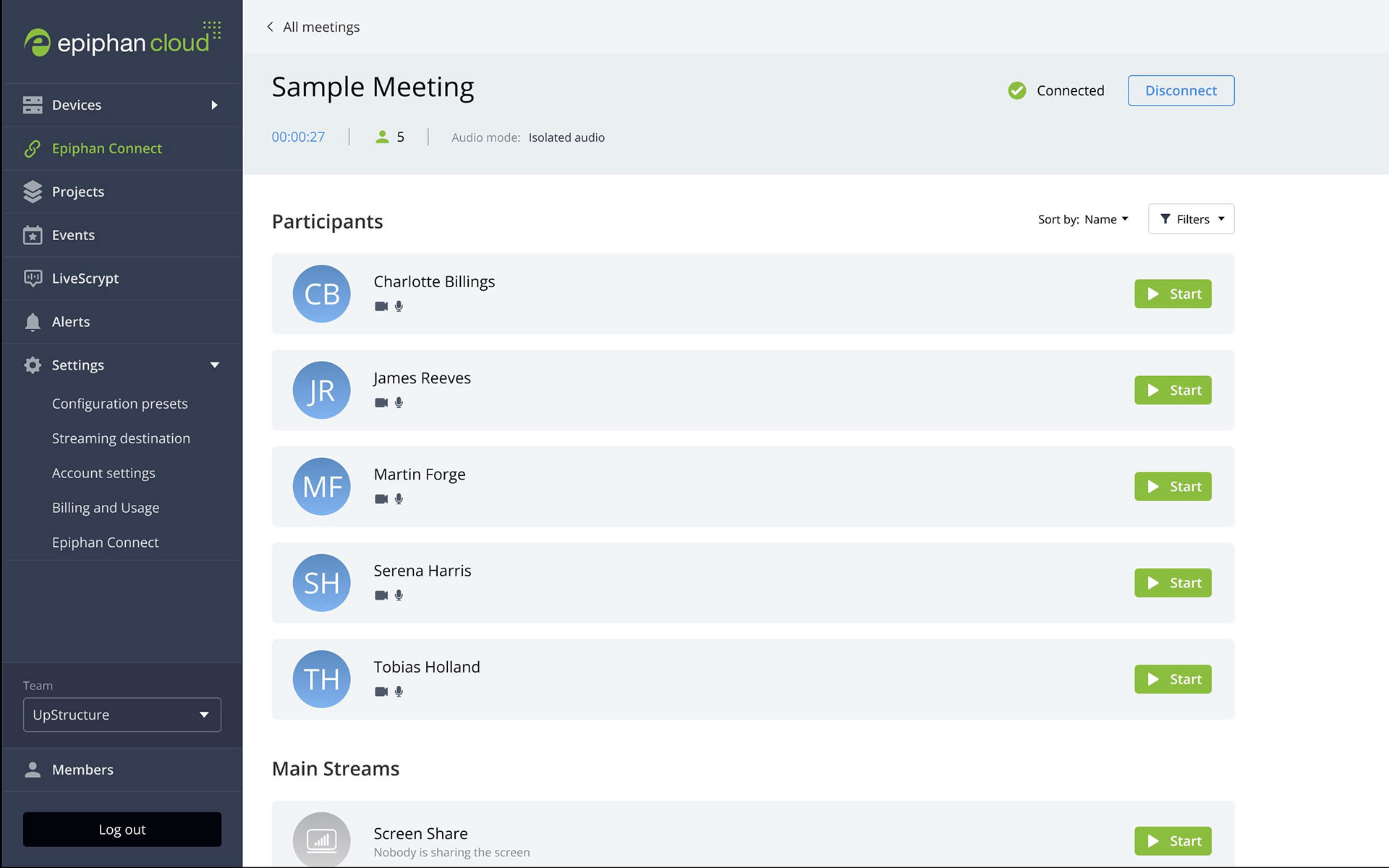This screenshot has width=1389, height=868.
Task: Open LiveScrypt in the sidebar
Action: [x=122, y=278]
